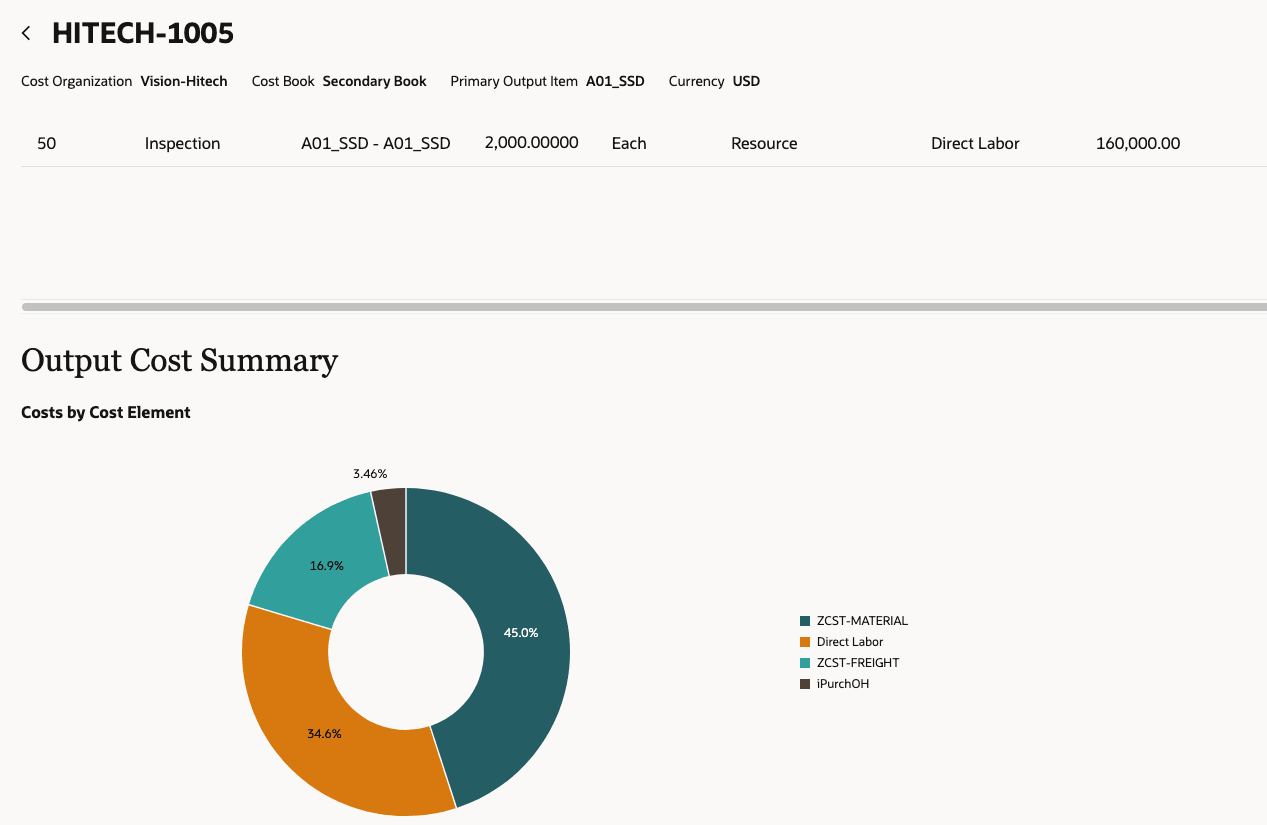Click the 45.0% pie chart segment
Image resolution: width=1267 pixels, height=825 pixels.
(520, 632)
